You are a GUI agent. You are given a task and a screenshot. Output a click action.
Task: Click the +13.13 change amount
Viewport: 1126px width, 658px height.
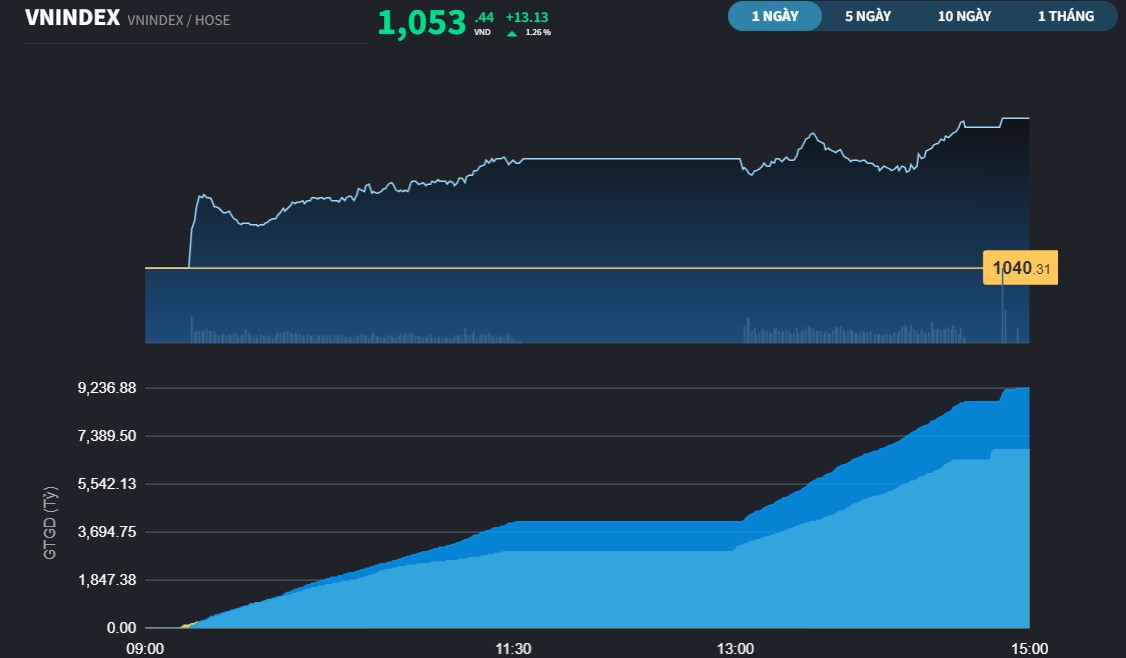click(529, 16)
